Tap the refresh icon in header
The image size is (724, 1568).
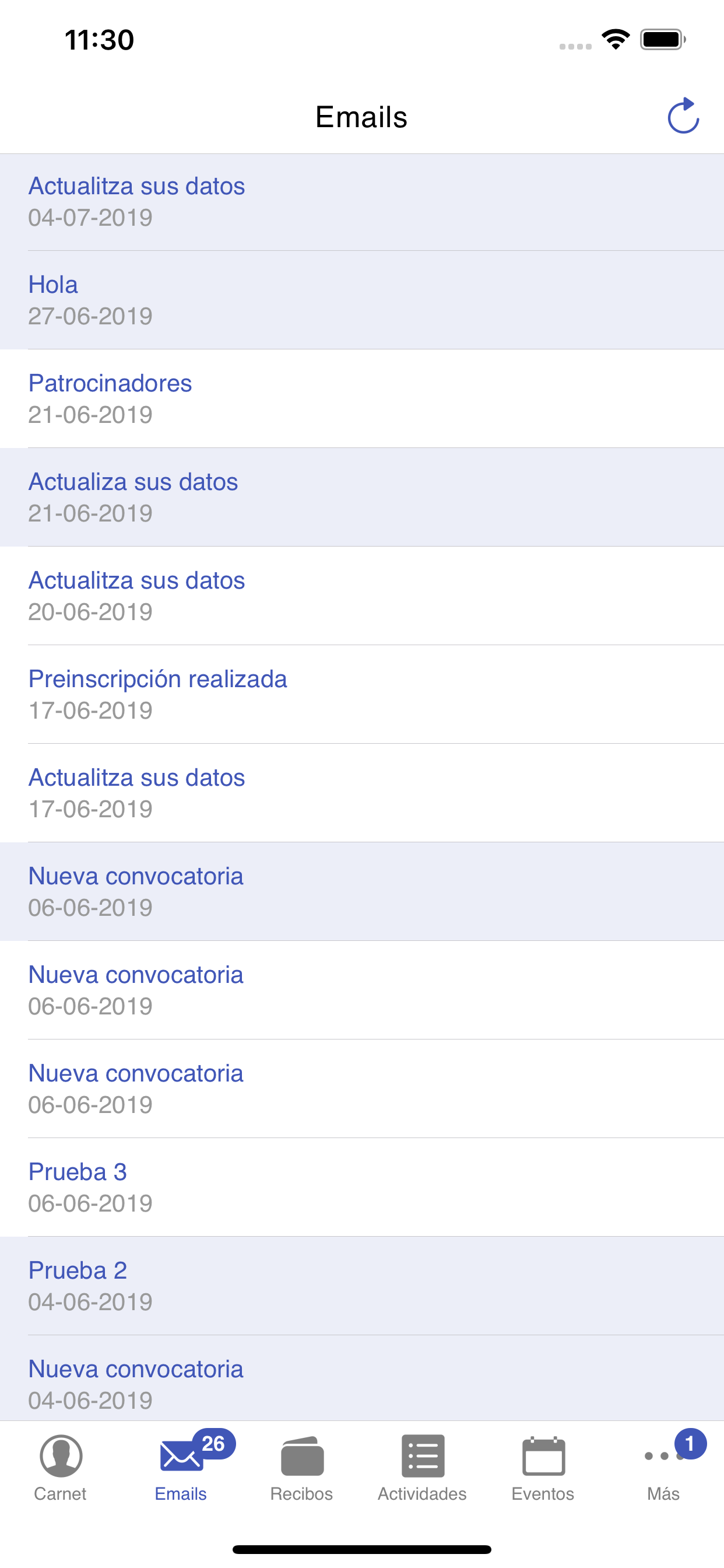coord(683,116)
